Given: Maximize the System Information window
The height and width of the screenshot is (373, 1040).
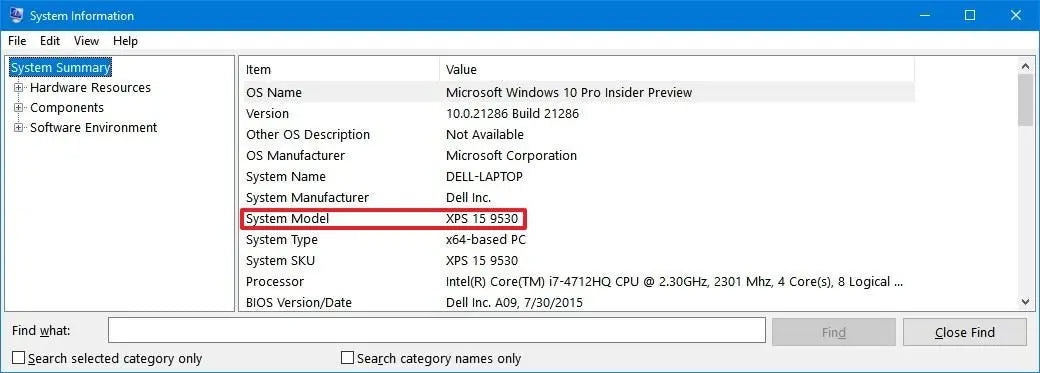Looking at the screenshot, I should (970, 15).
